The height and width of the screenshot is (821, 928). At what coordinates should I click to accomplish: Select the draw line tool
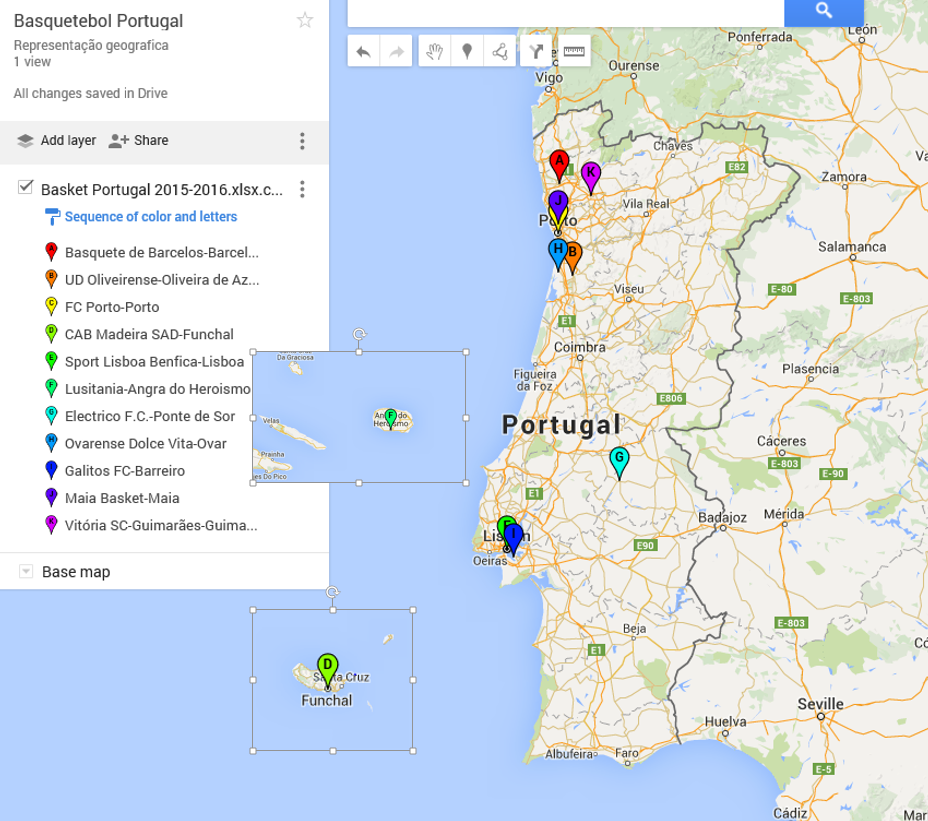tap(500, 52)
